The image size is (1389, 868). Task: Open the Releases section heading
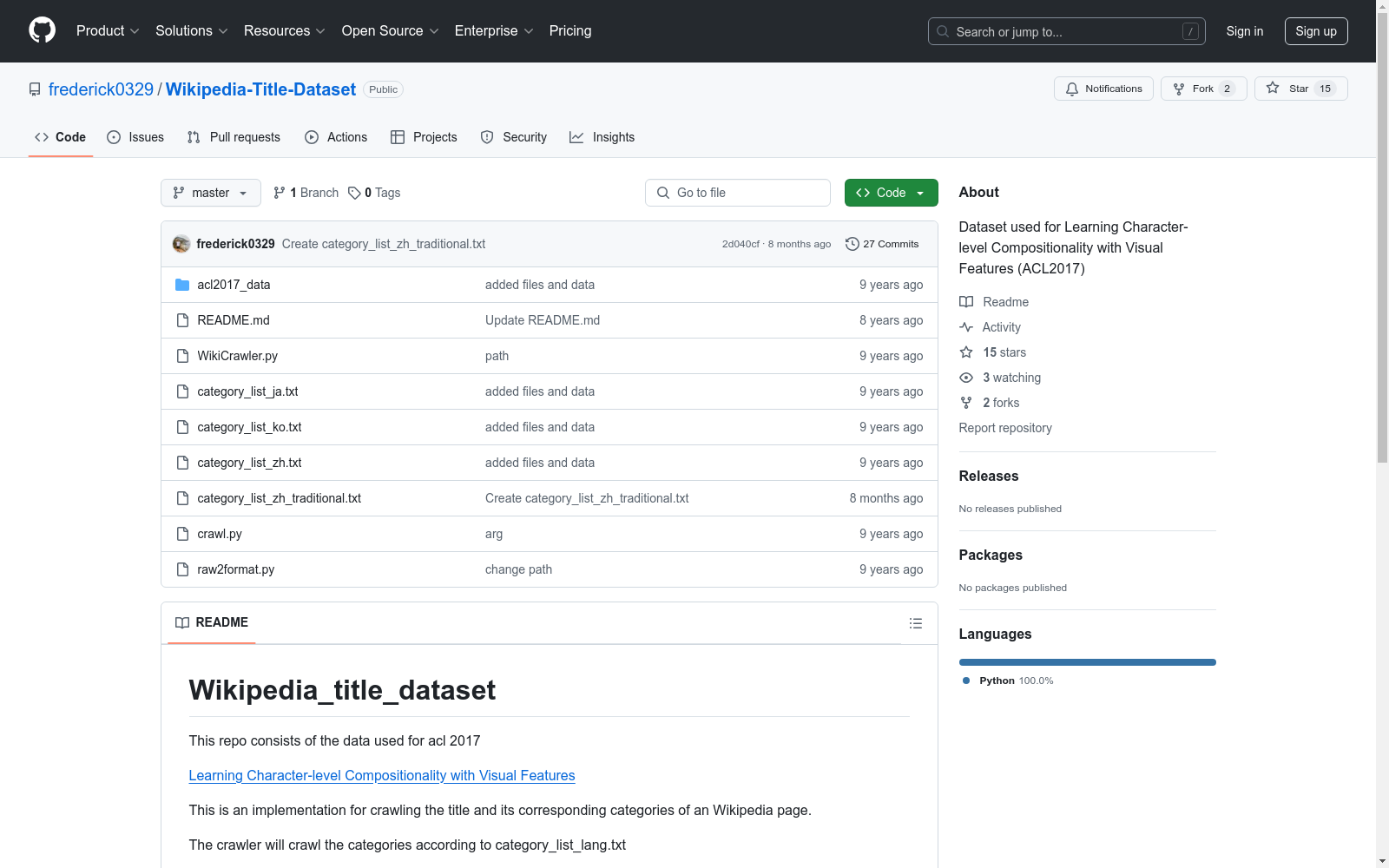click(x=989, y=476)
